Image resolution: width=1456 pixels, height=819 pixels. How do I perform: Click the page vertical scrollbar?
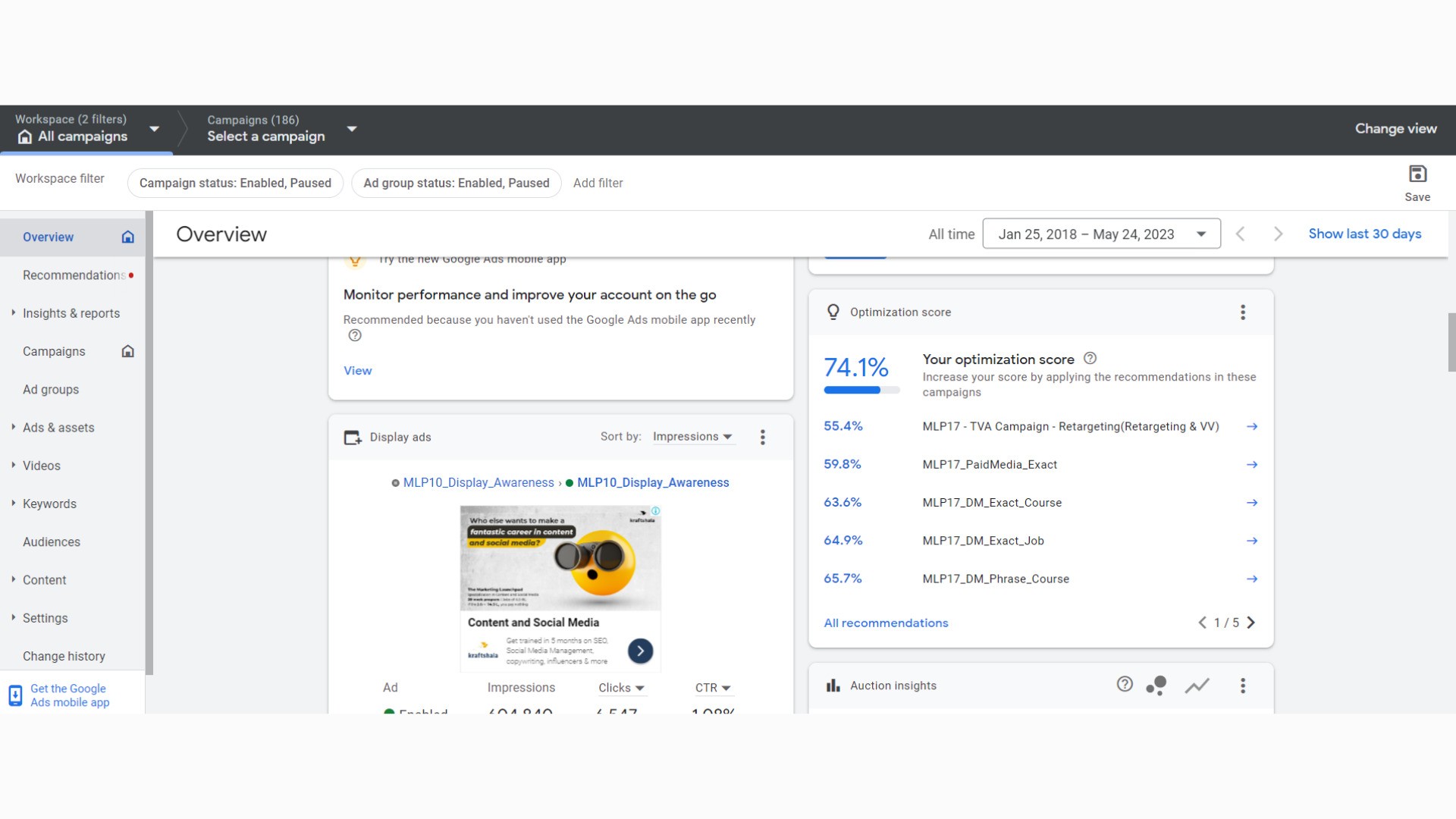[x=1451, y=342]
